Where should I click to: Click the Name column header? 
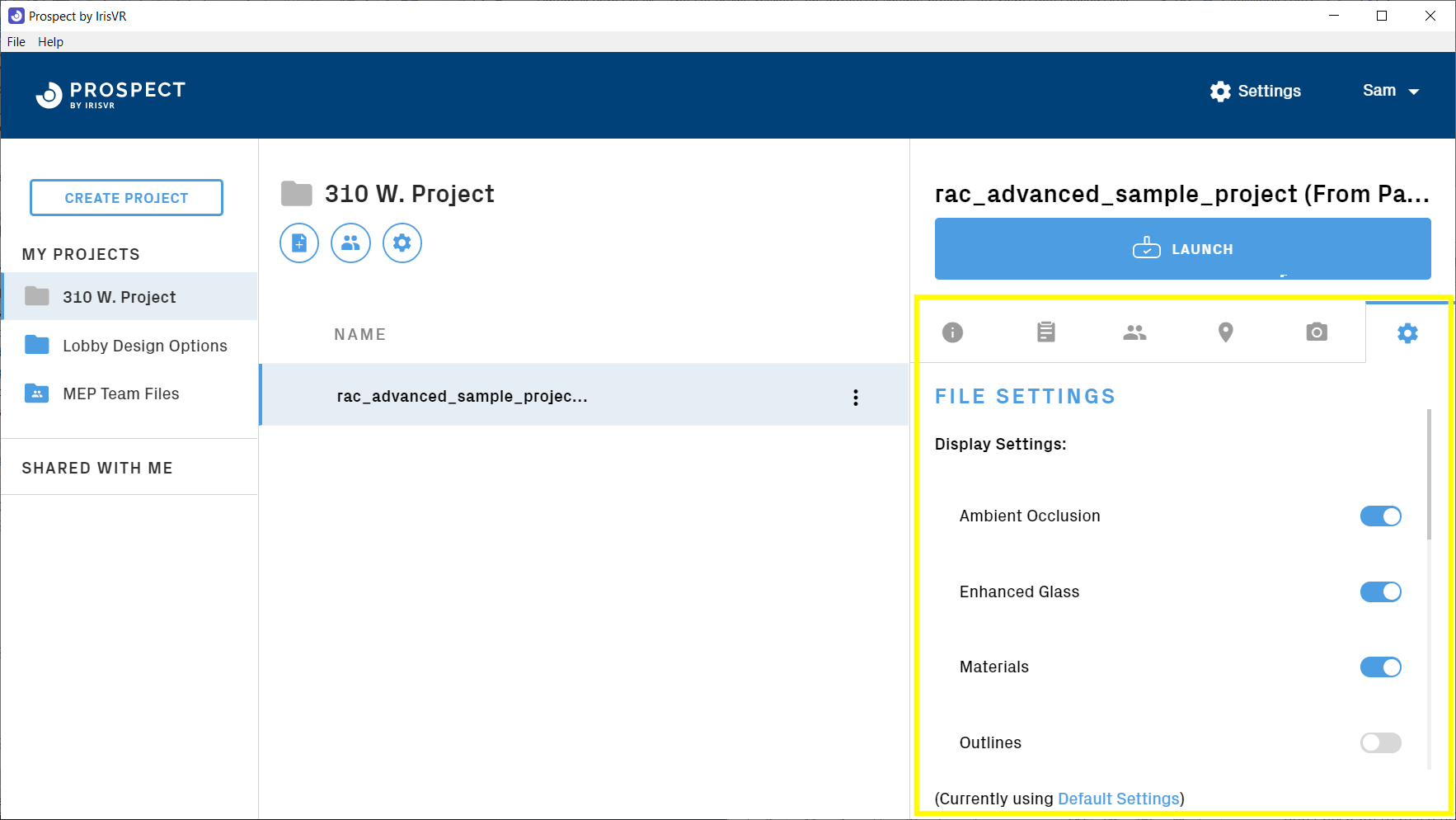(360, 334)
